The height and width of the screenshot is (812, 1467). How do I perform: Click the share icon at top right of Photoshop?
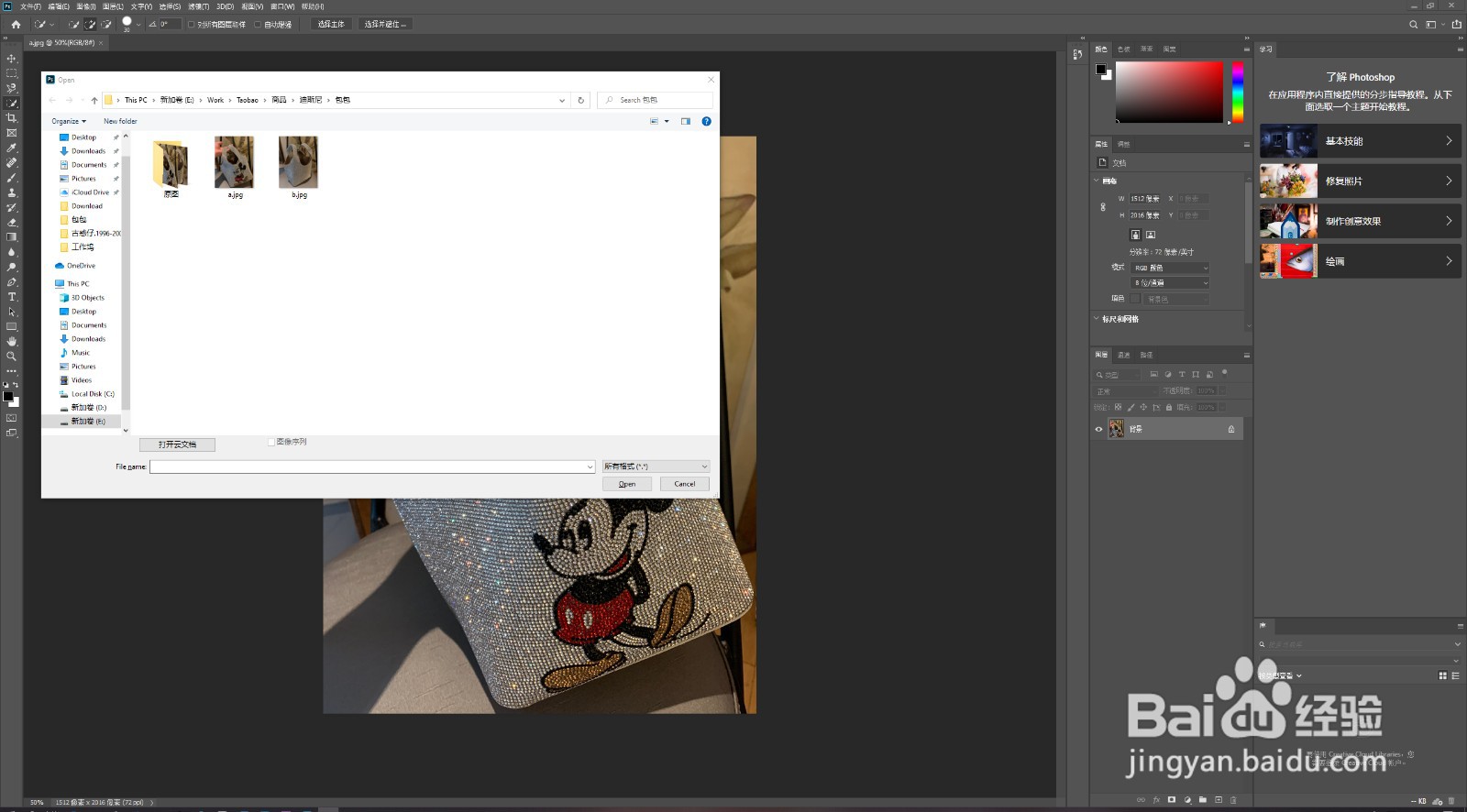(1456, 25)
